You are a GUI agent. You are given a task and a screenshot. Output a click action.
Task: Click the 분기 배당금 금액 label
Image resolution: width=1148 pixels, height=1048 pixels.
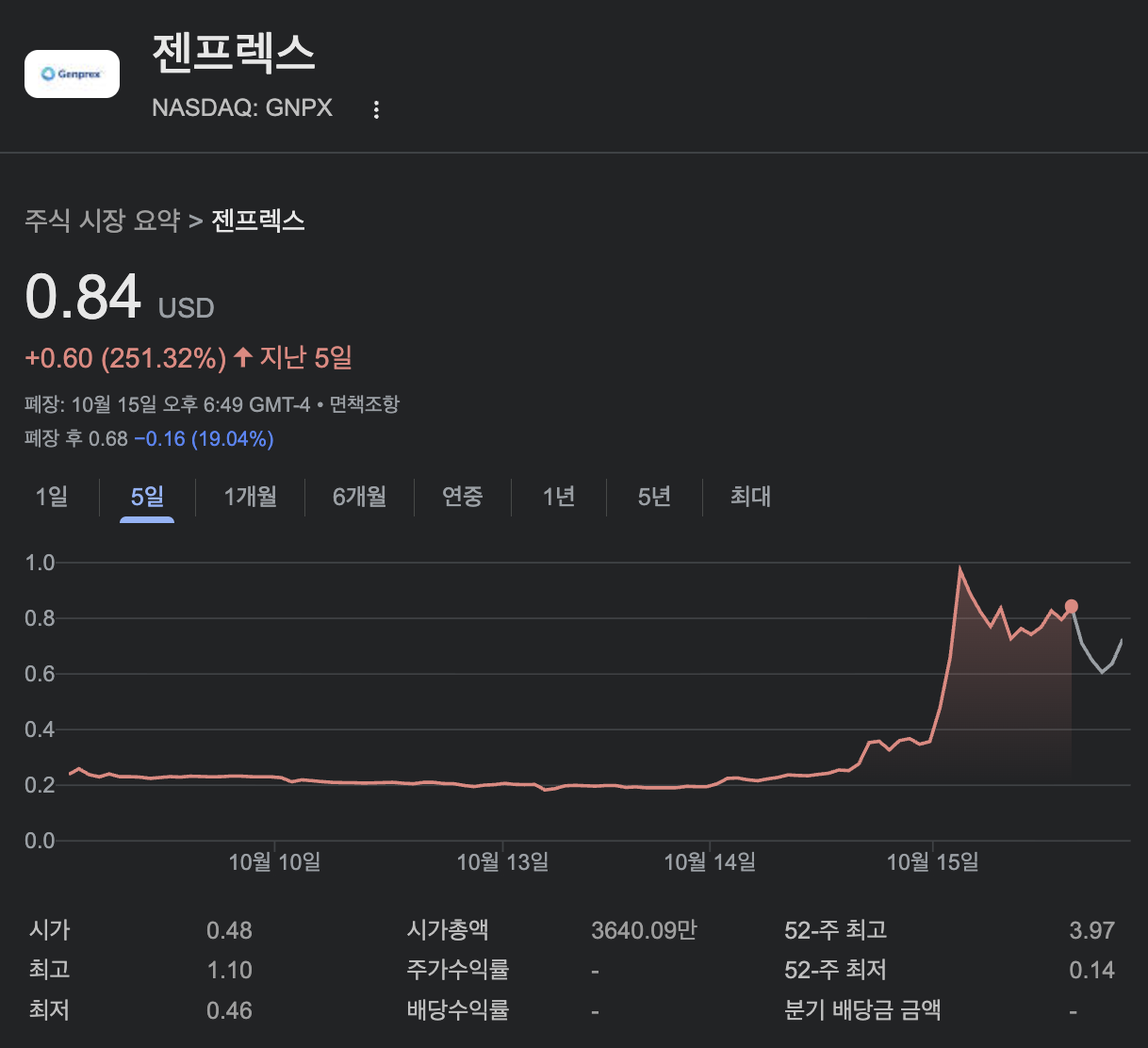[862, 1010]
